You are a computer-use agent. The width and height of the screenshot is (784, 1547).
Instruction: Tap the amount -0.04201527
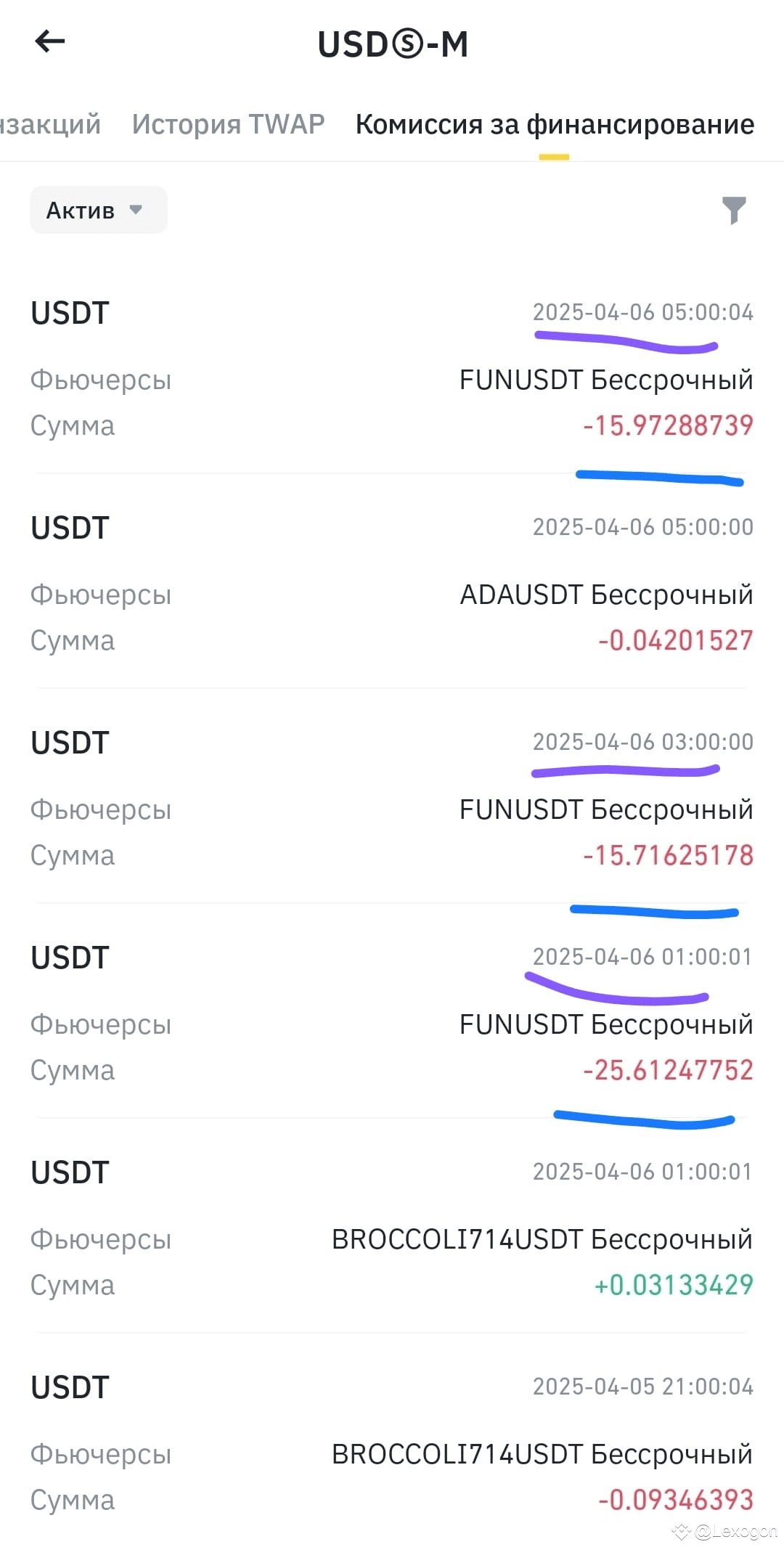(x=675, y=640)
